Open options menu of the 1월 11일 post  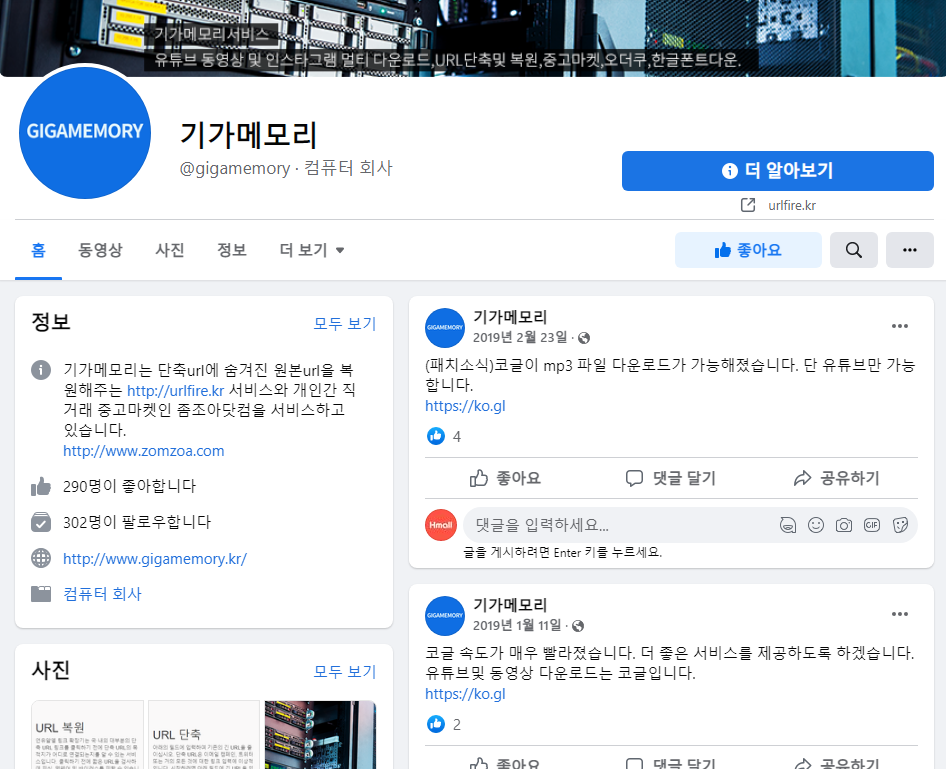(x=900, y=614)
